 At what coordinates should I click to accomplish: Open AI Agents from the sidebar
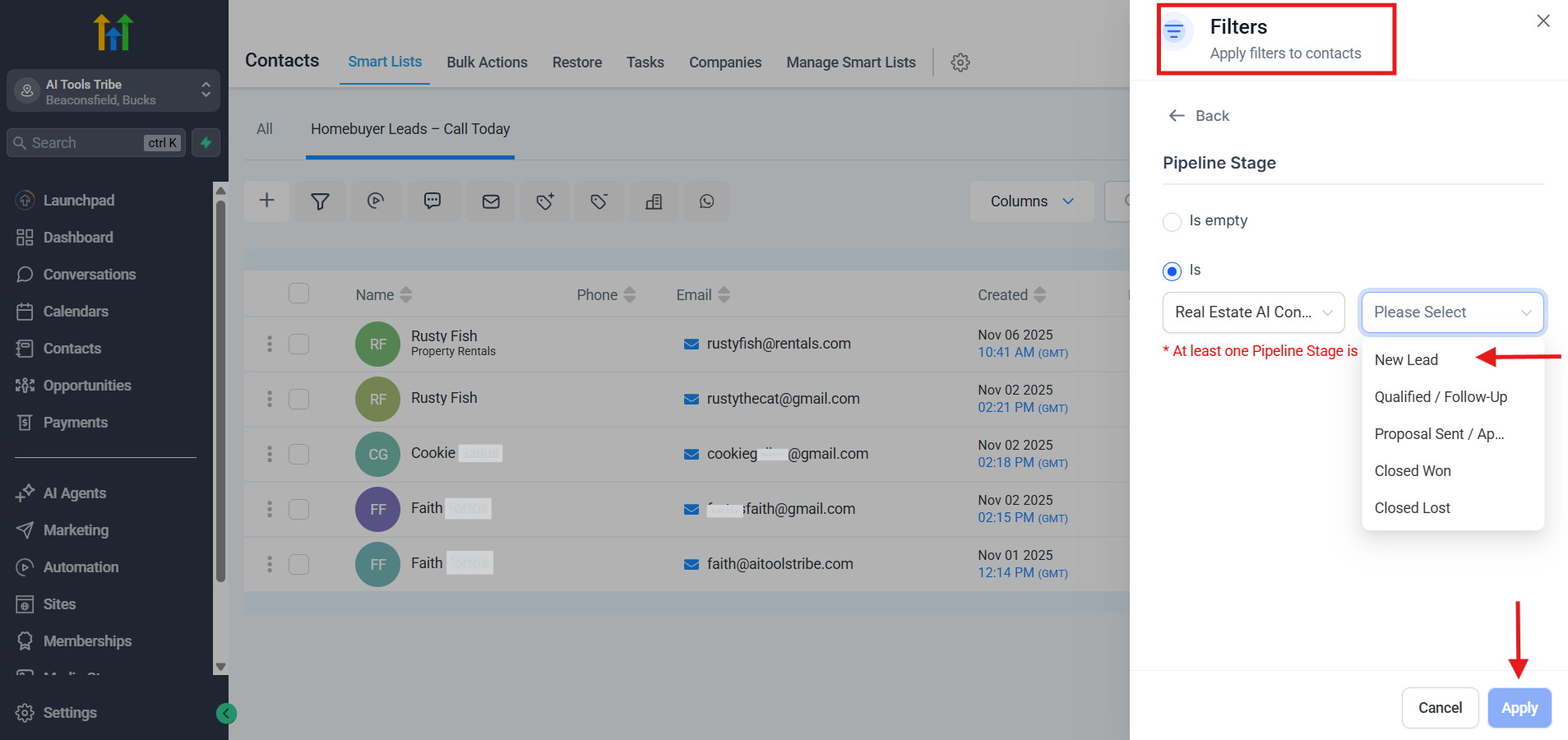[x=74, y=493]
